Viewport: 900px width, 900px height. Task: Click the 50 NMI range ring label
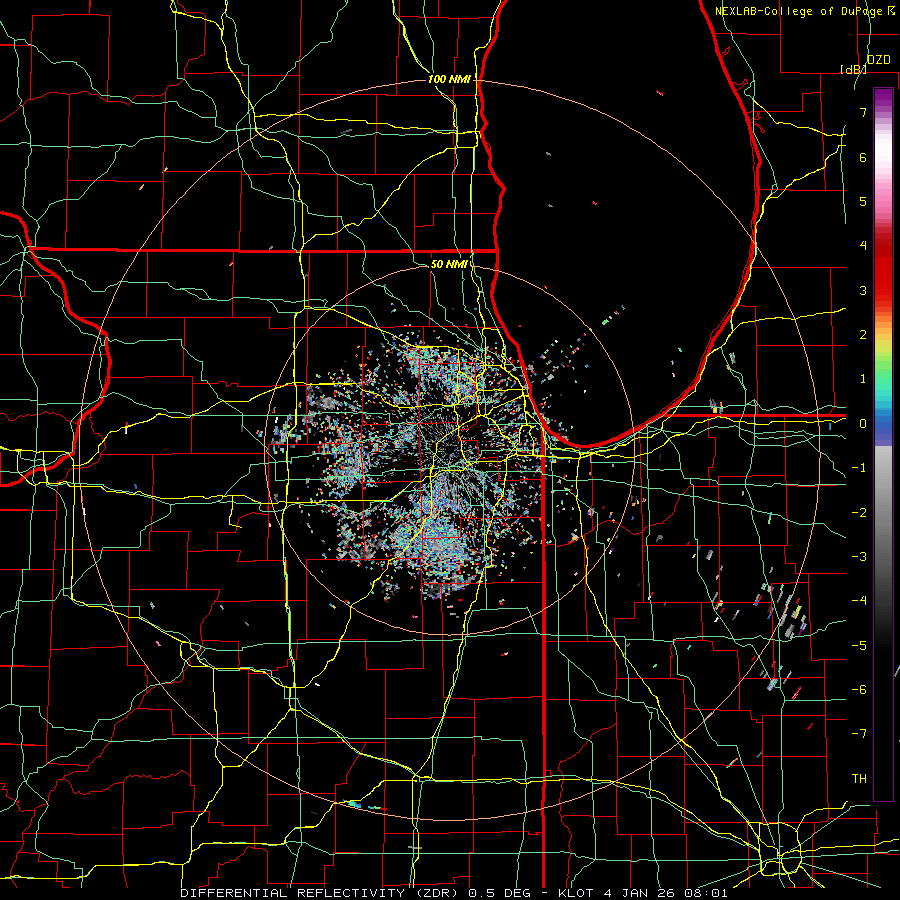pyautogui.click(x=449, y=264)
